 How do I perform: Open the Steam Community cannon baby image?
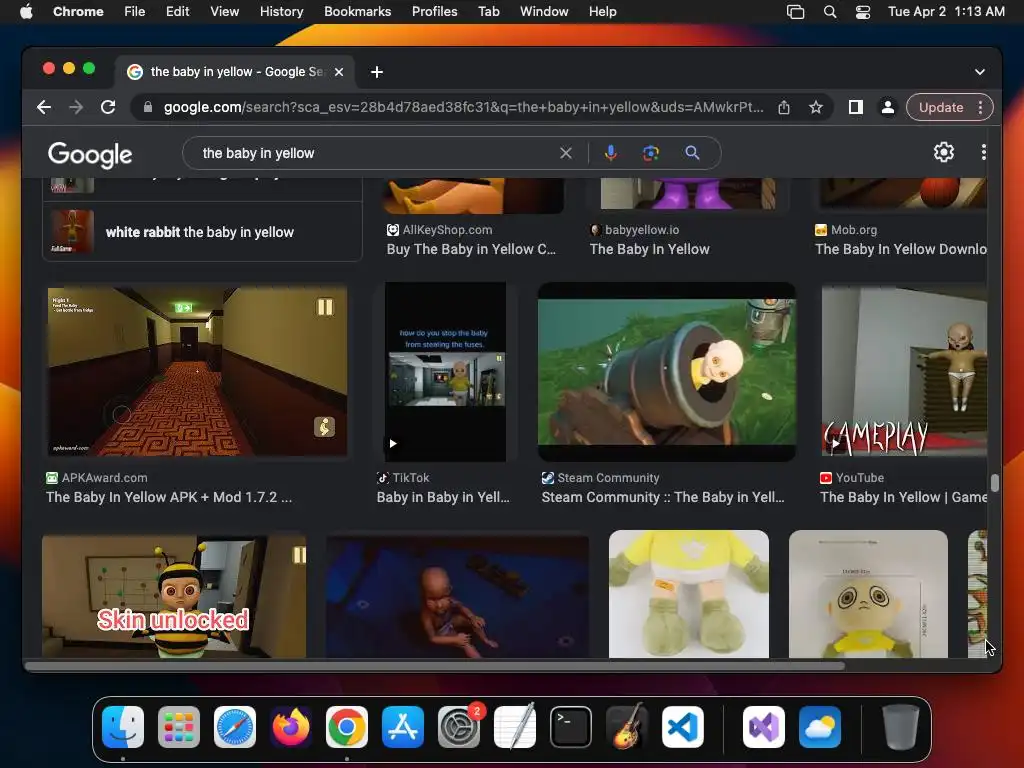coord(667,372)
